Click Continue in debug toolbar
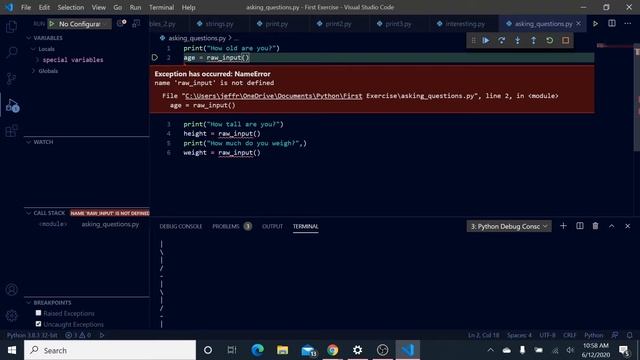 [x=486, y=40]
